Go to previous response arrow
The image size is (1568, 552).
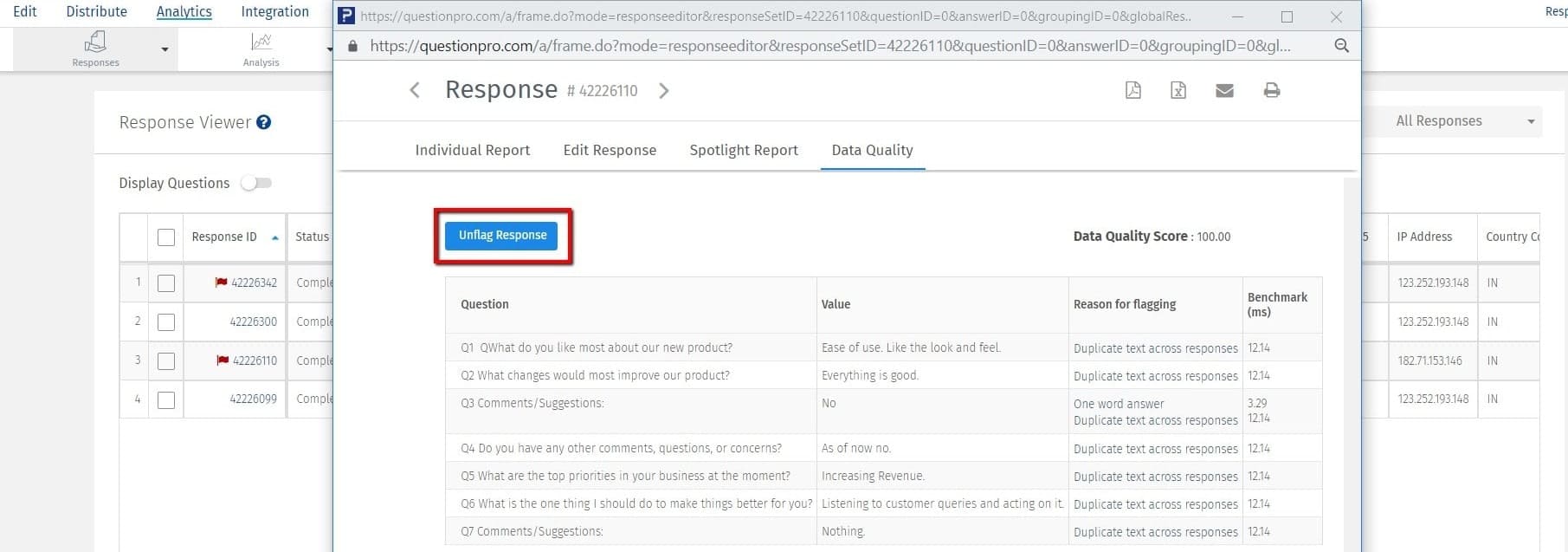click(415, 90)
